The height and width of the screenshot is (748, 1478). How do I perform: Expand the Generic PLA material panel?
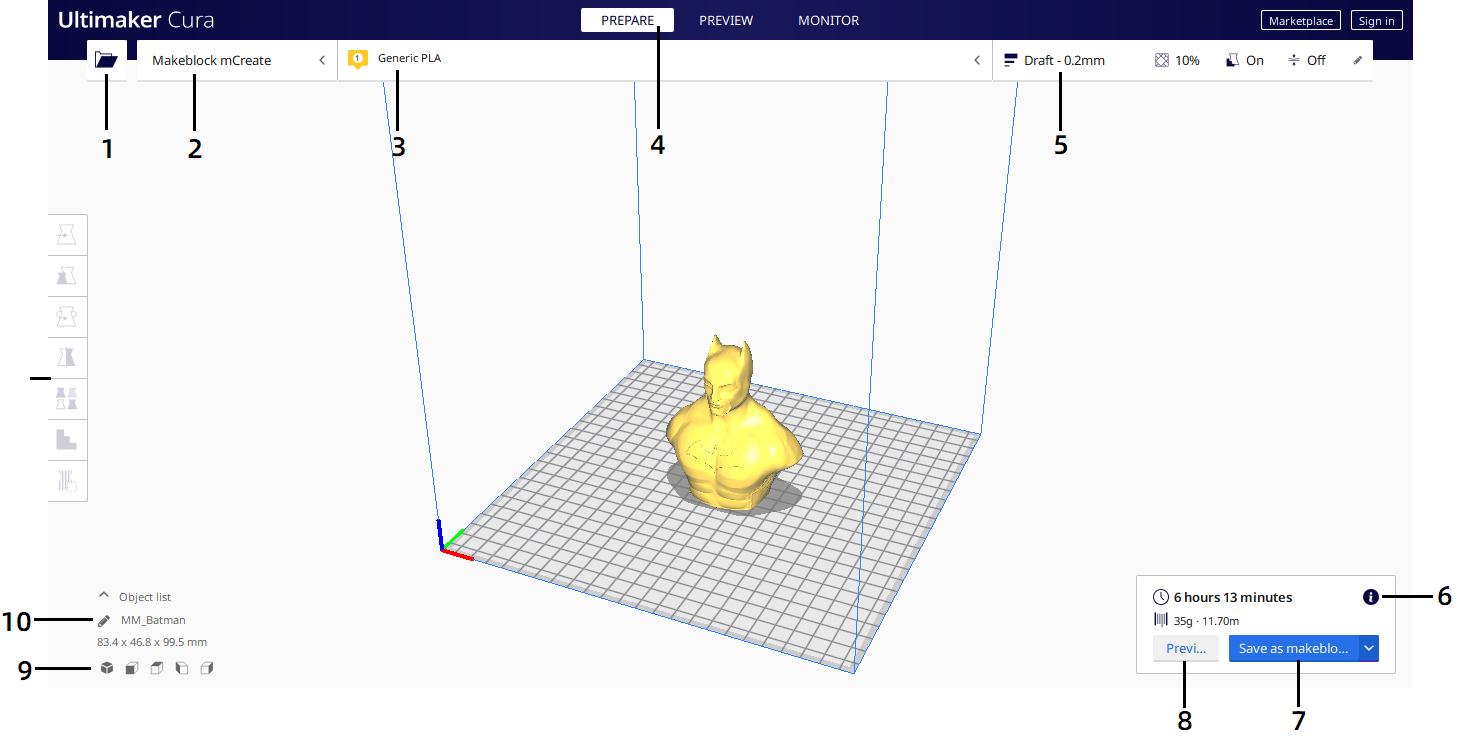(x=665, y=60)
